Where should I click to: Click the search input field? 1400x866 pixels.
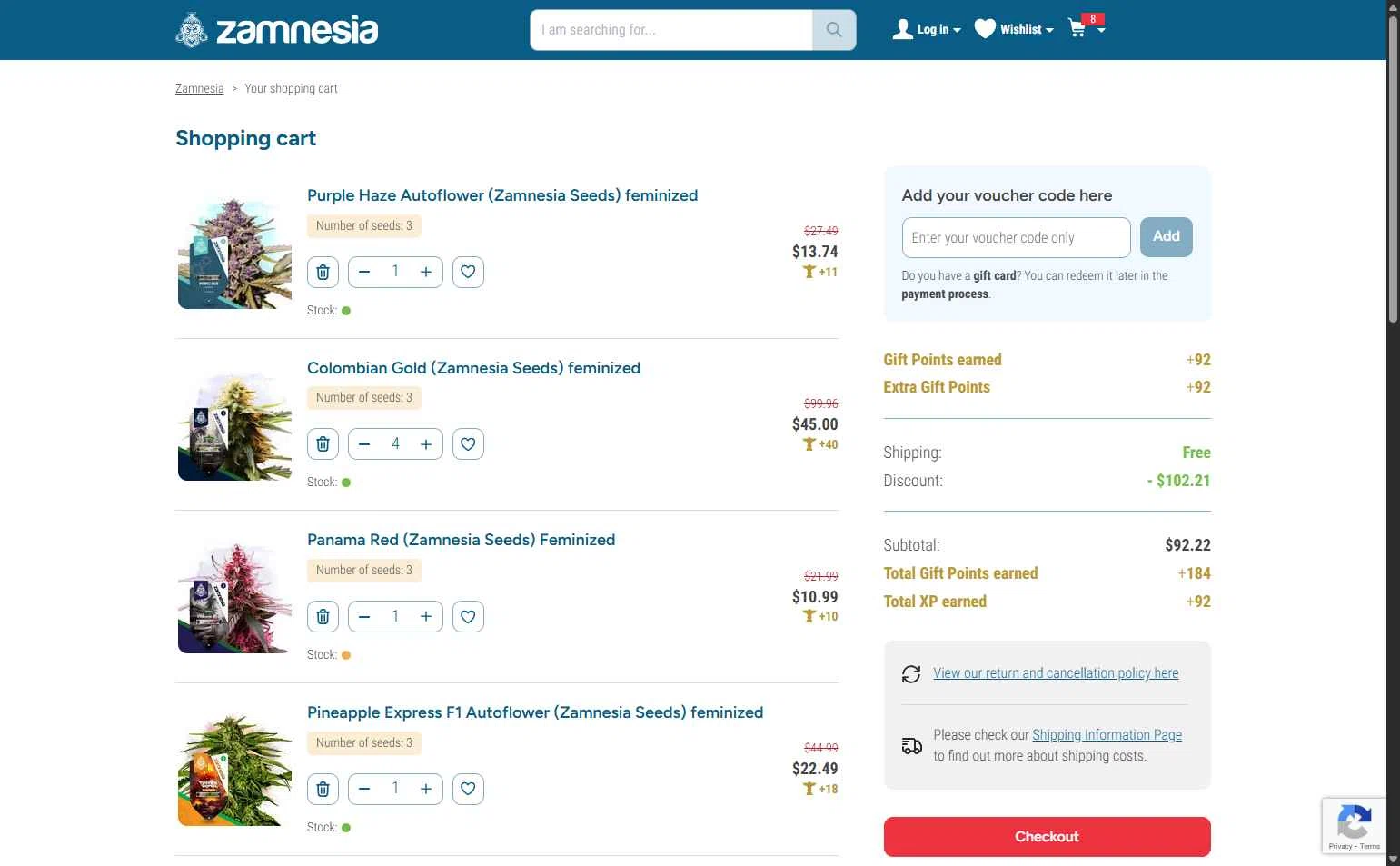pyautogui.click(x=671, y=30)
